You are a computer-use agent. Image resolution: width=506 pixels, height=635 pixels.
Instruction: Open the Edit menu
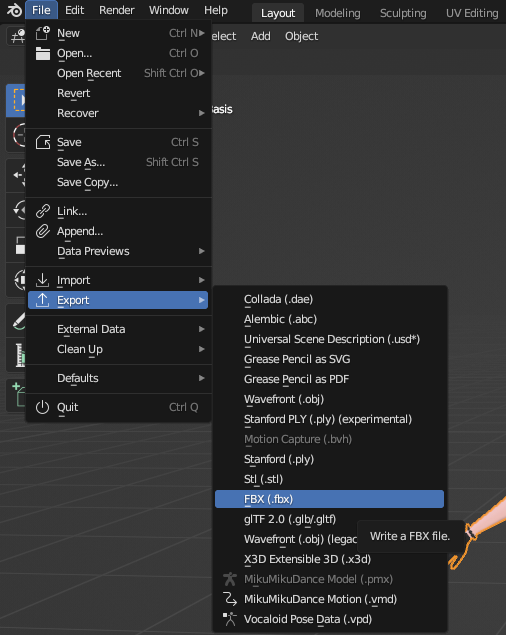point(75,10)
